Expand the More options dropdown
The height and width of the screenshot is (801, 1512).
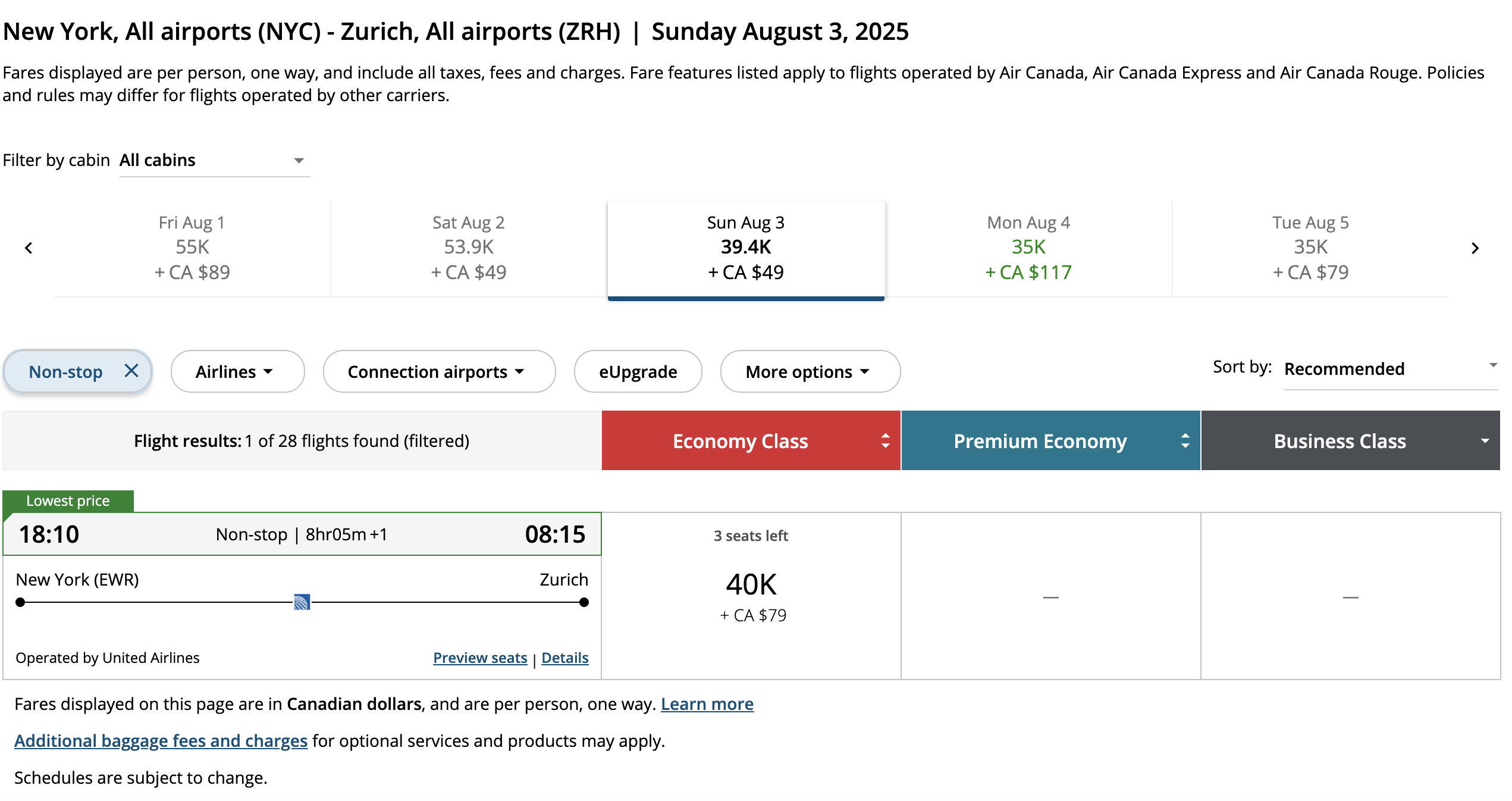810,371
